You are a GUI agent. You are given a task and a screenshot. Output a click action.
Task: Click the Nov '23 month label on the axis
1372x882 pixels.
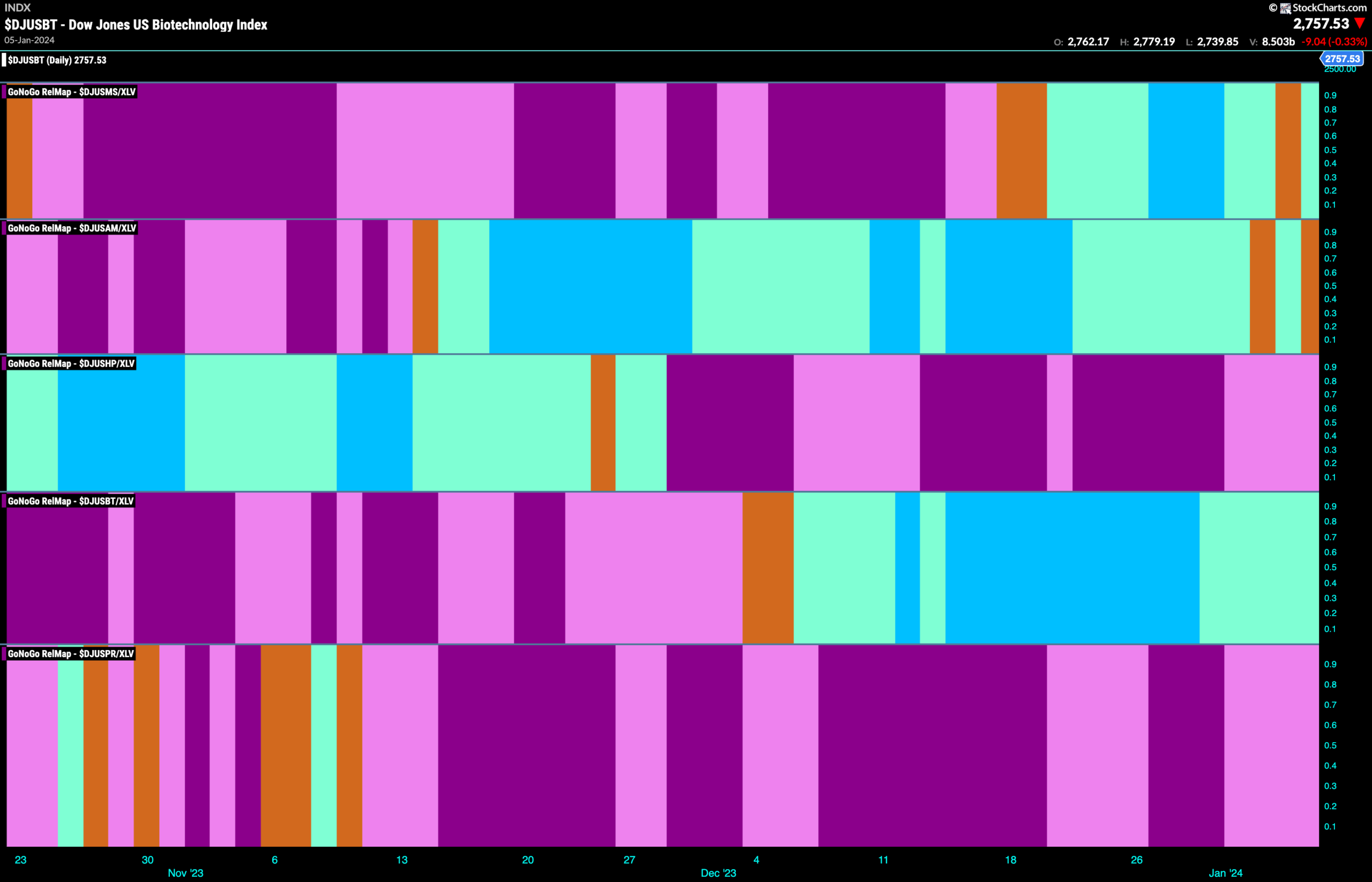coord(185,873)
